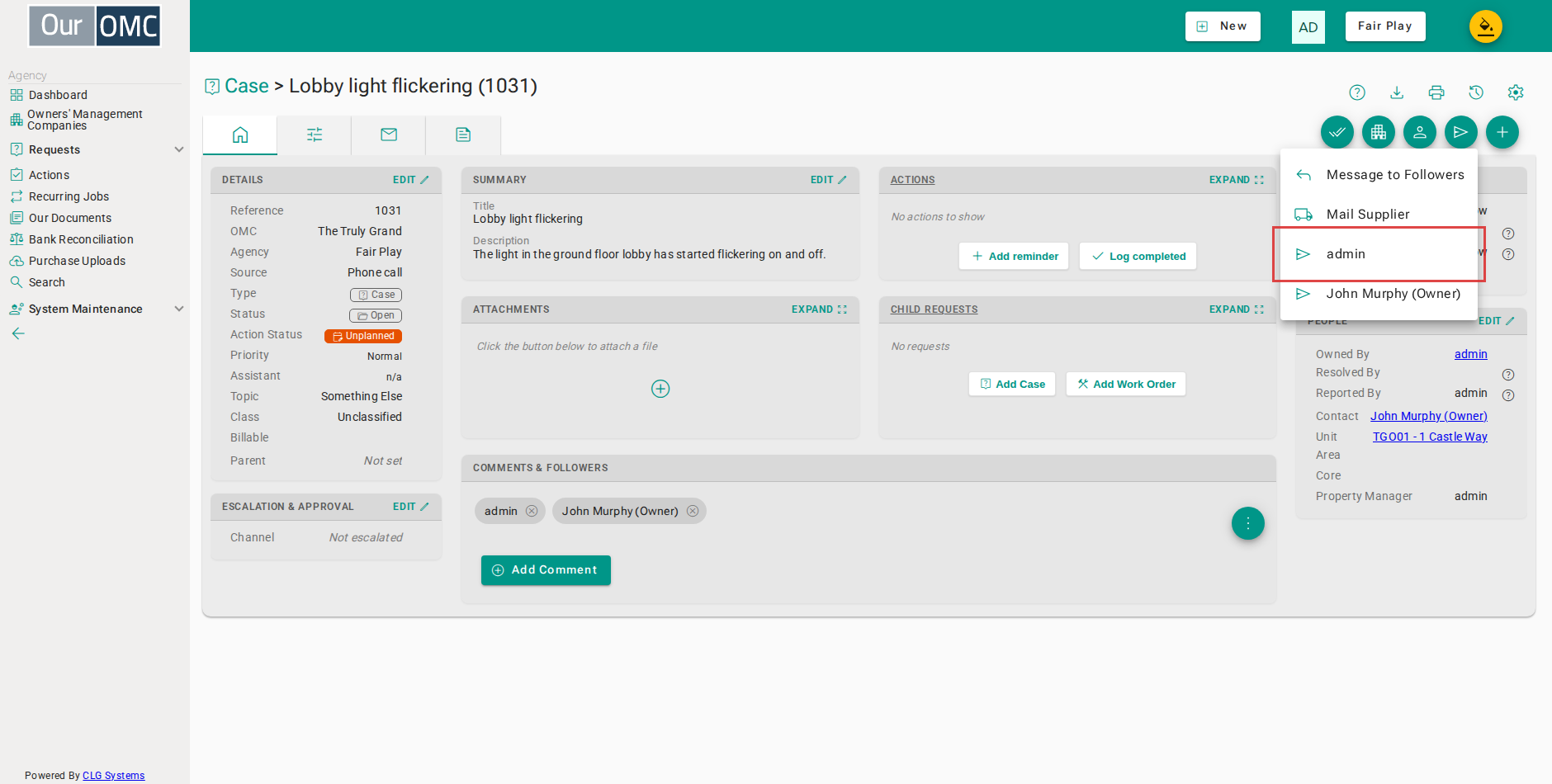Expand the Requests sidebar section
Viewport: 1552px width, 784px height.
tap(179, 149)
